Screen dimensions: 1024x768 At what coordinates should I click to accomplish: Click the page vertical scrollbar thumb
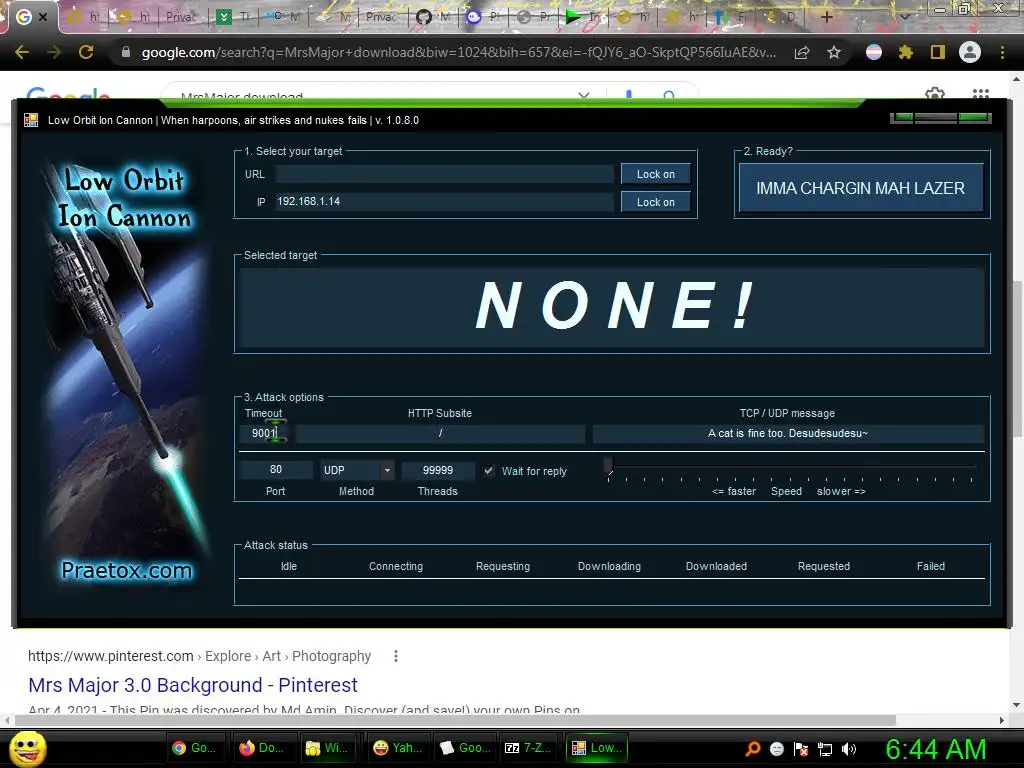(x=1016, y=359)
